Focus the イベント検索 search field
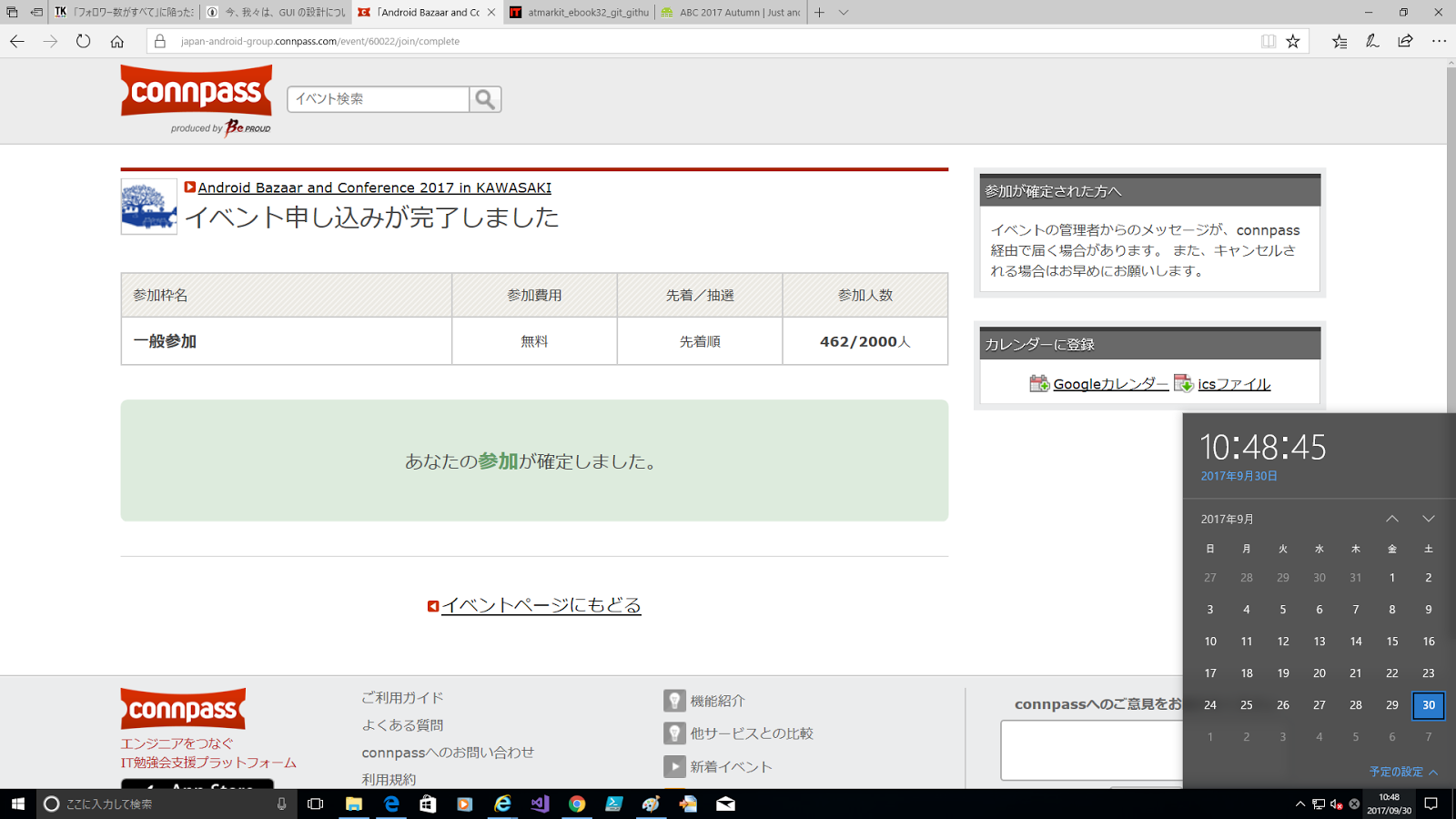This screenshot has width=1456, height=819. point(379,99)
